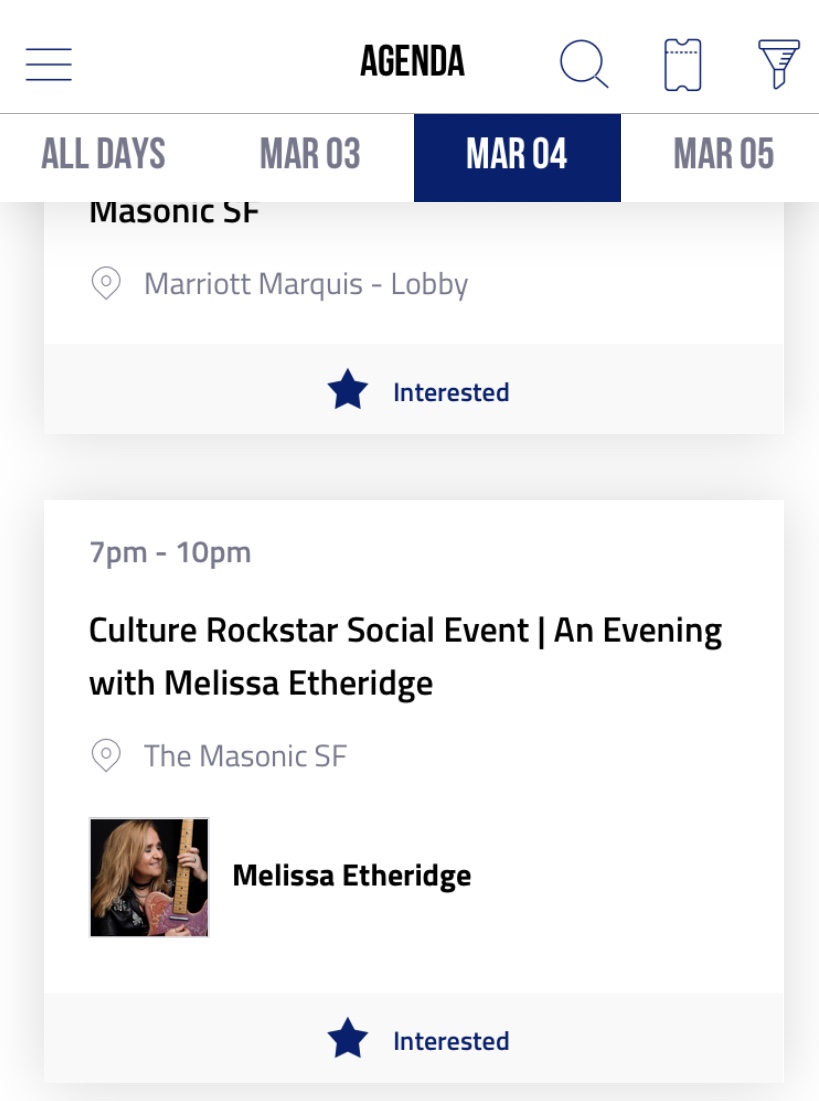
Task: Click the AGENDA header title
Action: [412, 62]
